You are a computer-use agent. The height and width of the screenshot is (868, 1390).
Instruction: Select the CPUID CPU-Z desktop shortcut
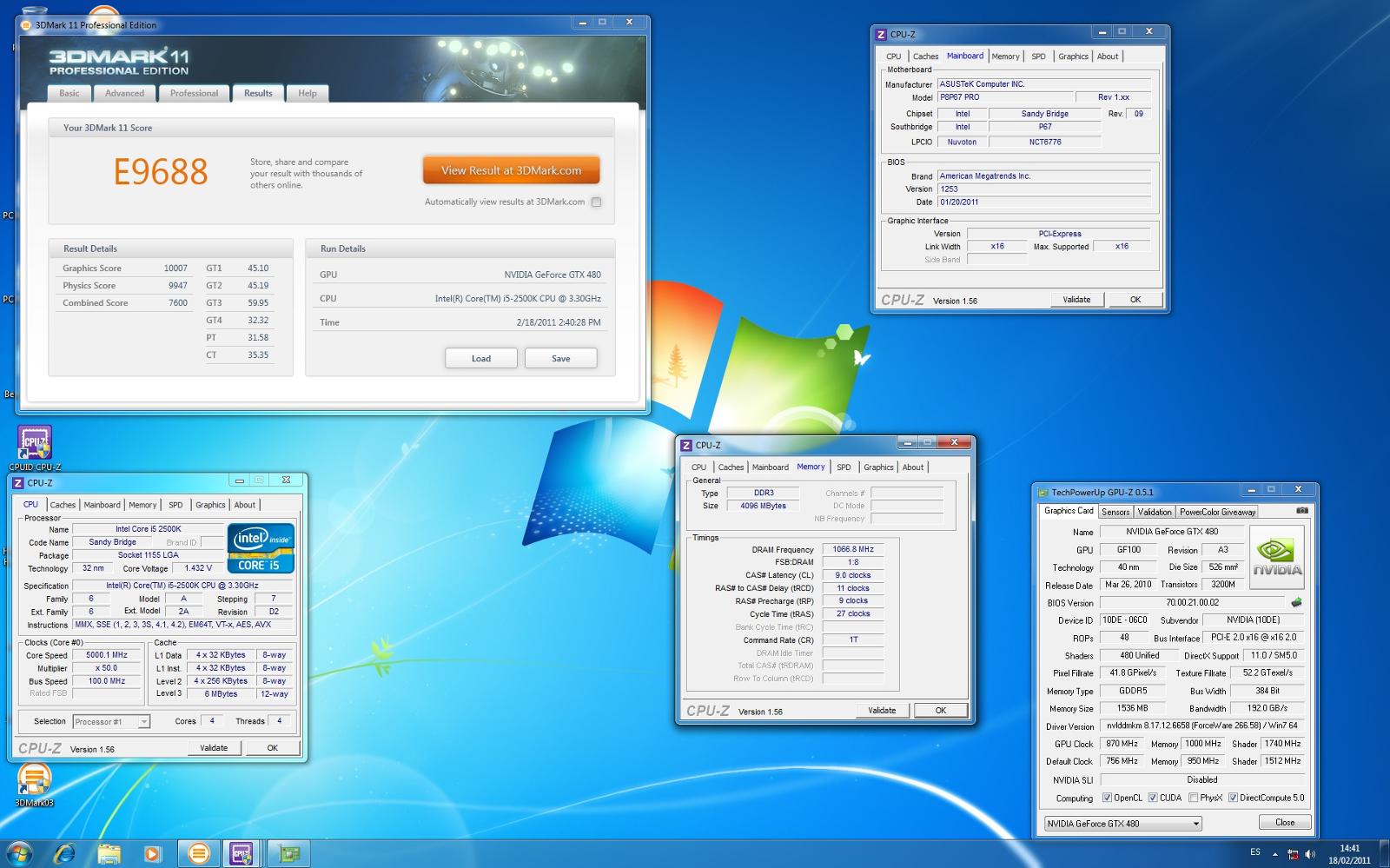click(x=35, y=448)
